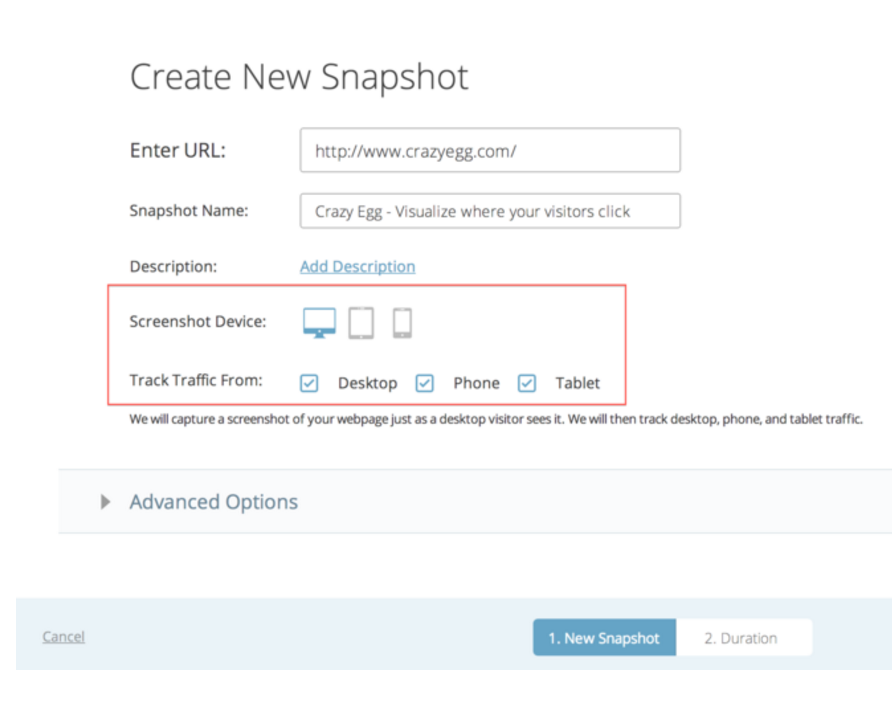The height and width of the screenshot is (704, 892).
Task: Click the "Description:" label text
Action: tap(173, 267)
